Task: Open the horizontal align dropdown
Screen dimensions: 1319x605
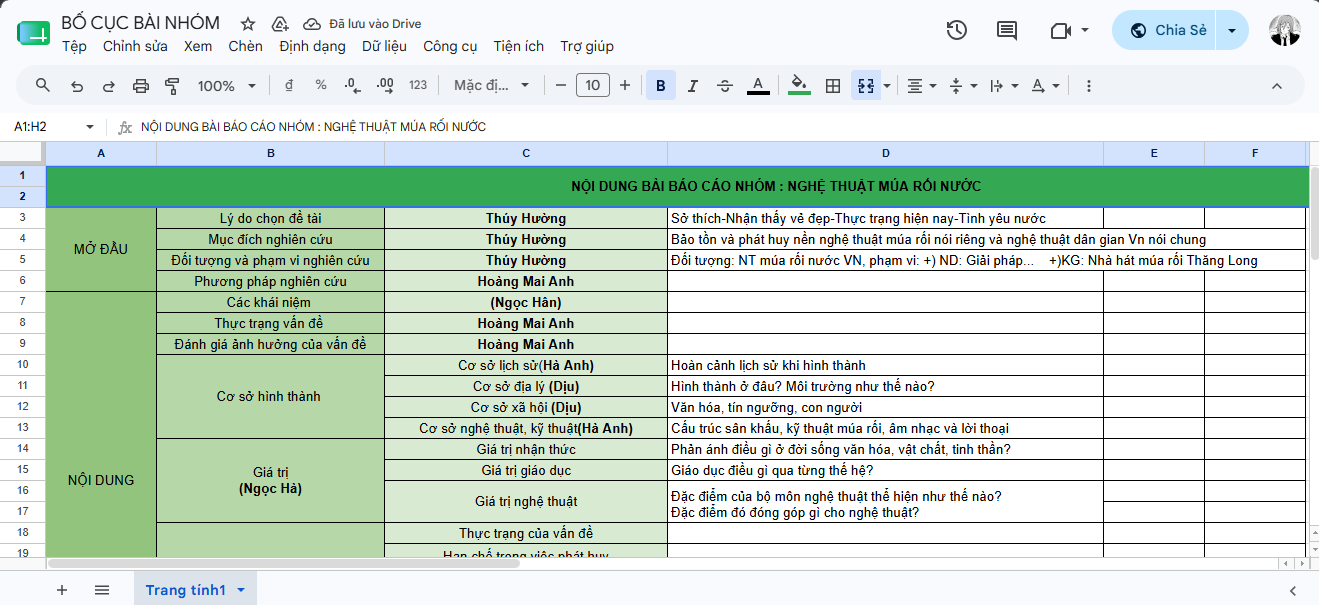Action: click(921, 86)
